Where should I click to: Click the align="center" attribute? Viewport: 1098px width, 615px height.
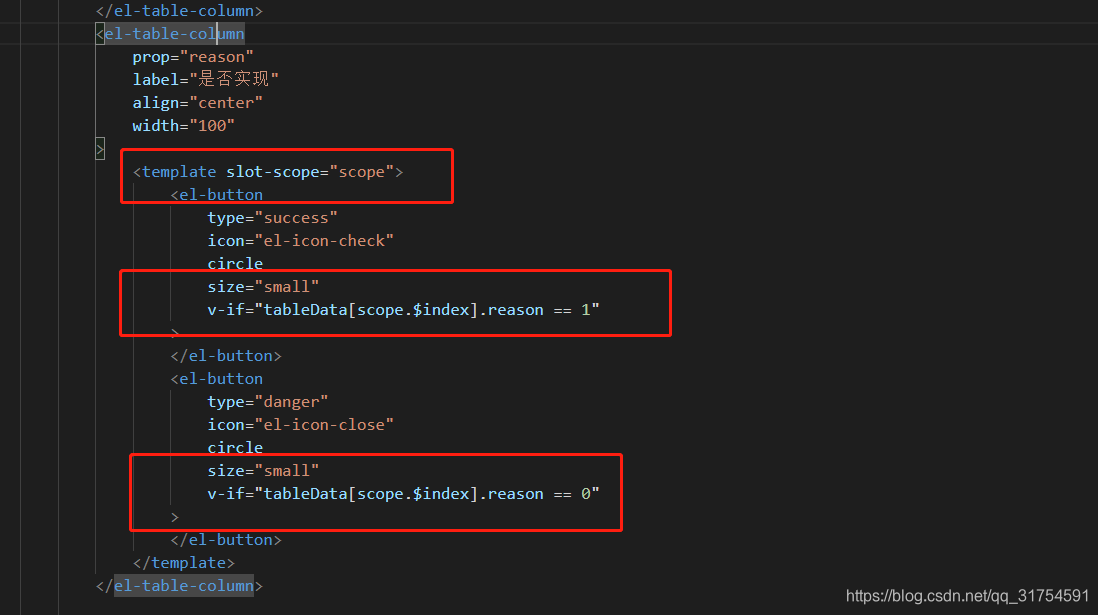click(x=197, y=103)
